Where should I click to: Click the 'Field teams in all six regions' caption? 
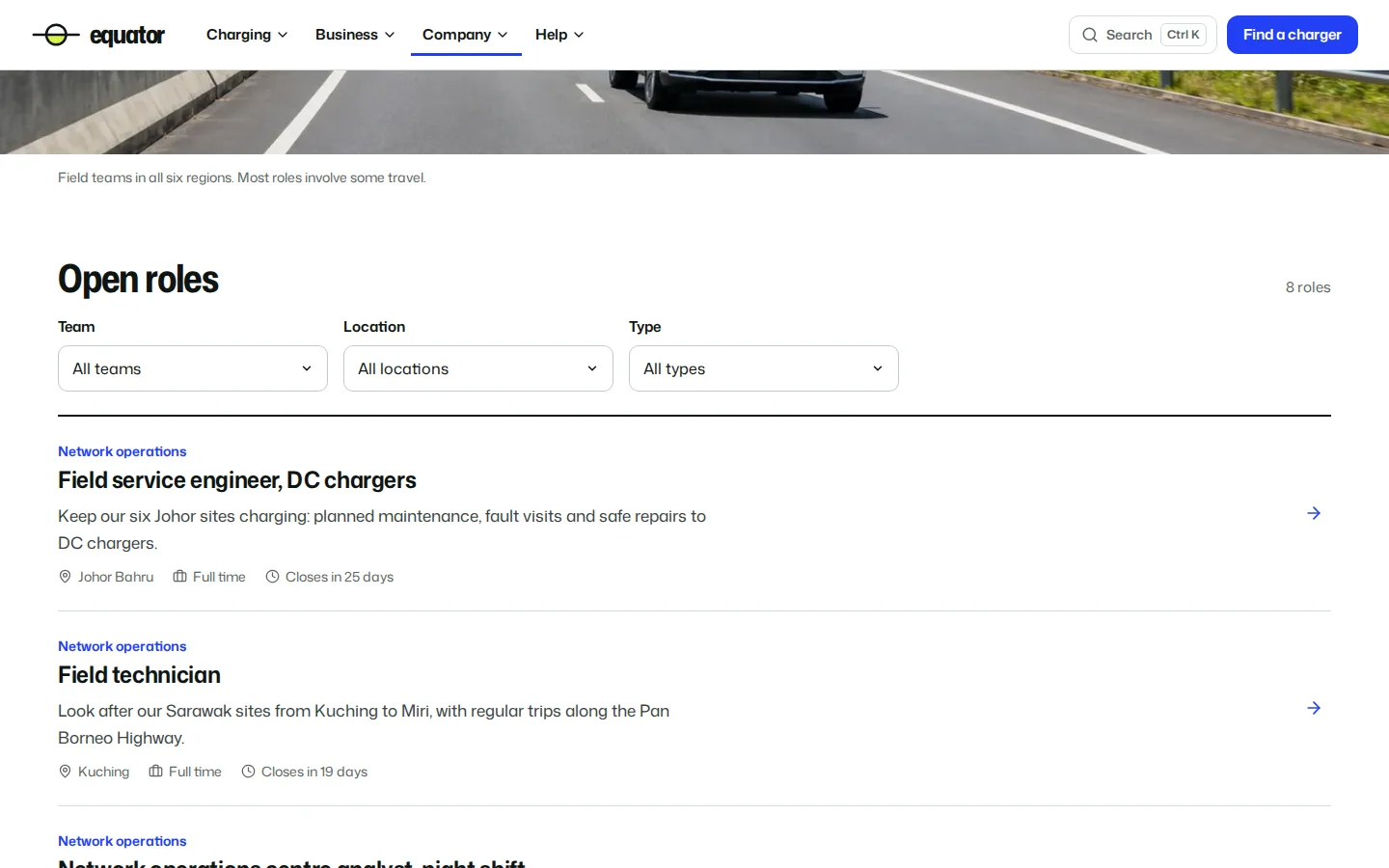point(242,177)
